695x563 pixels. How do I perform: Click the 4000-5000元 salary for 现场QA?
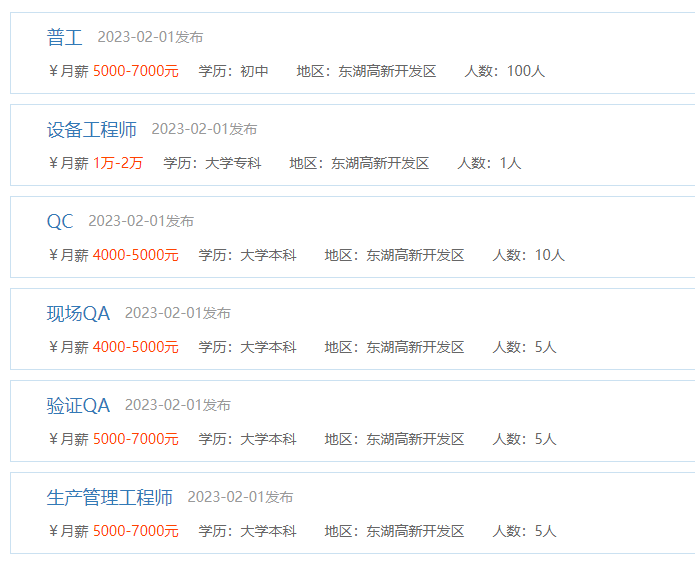136,348
